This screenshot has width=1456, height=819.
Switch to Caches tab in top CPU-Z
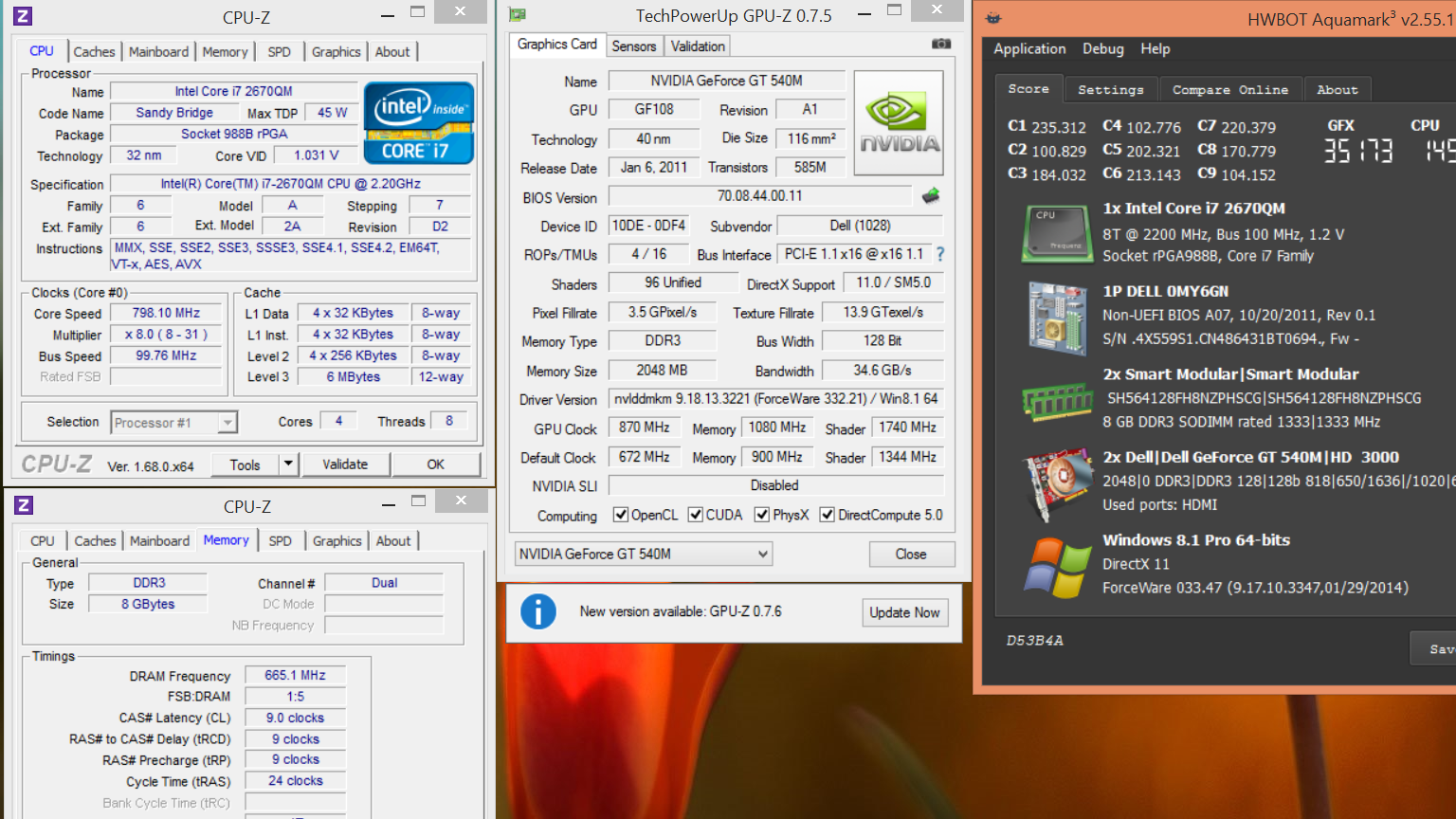tap(95, 52)
